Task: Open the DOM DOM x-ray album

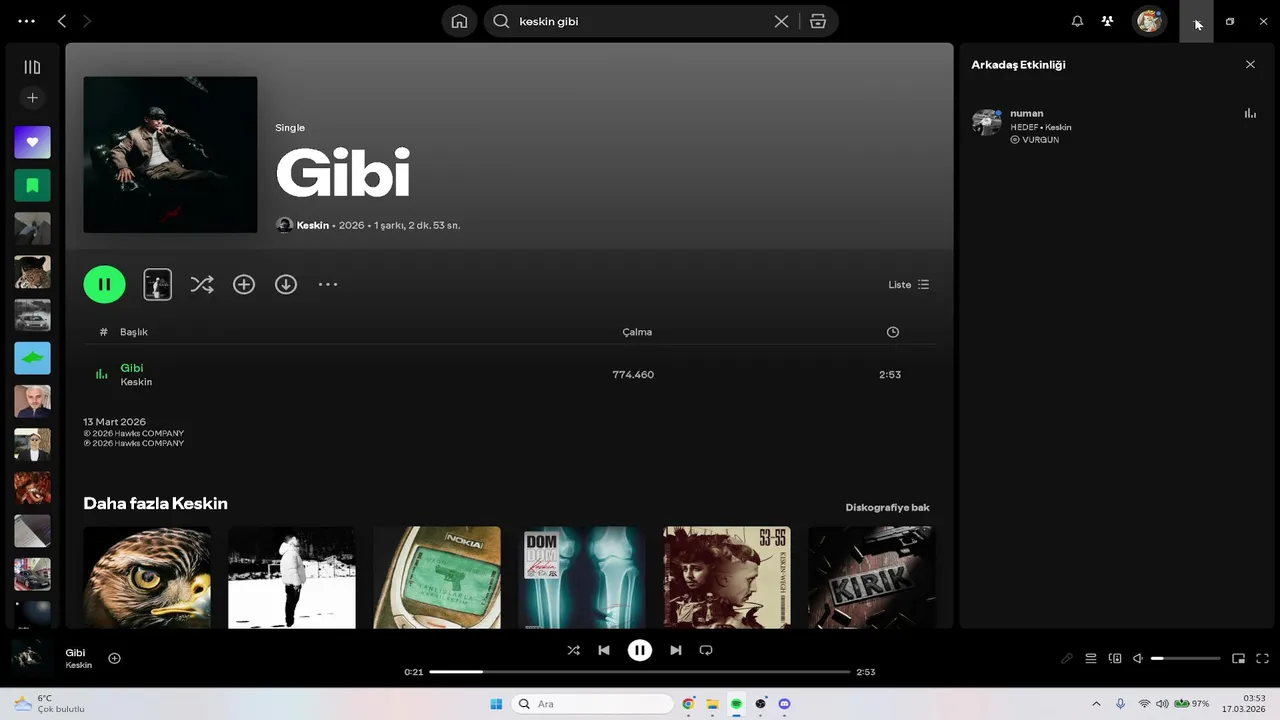Action: 582,578
